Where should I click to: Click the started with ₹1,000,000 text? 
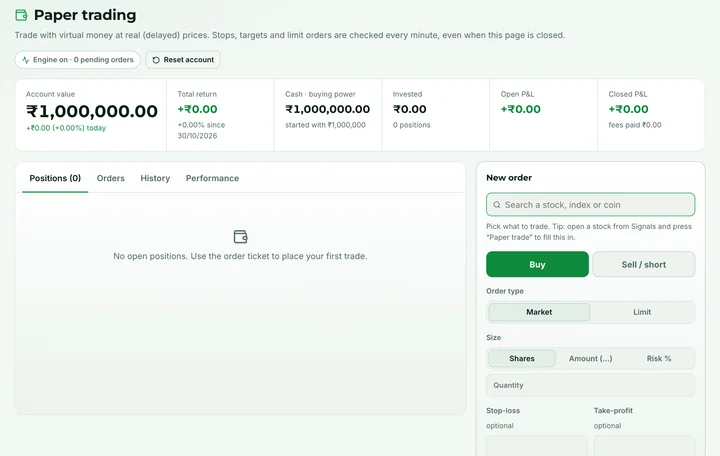tap(326, 125)
